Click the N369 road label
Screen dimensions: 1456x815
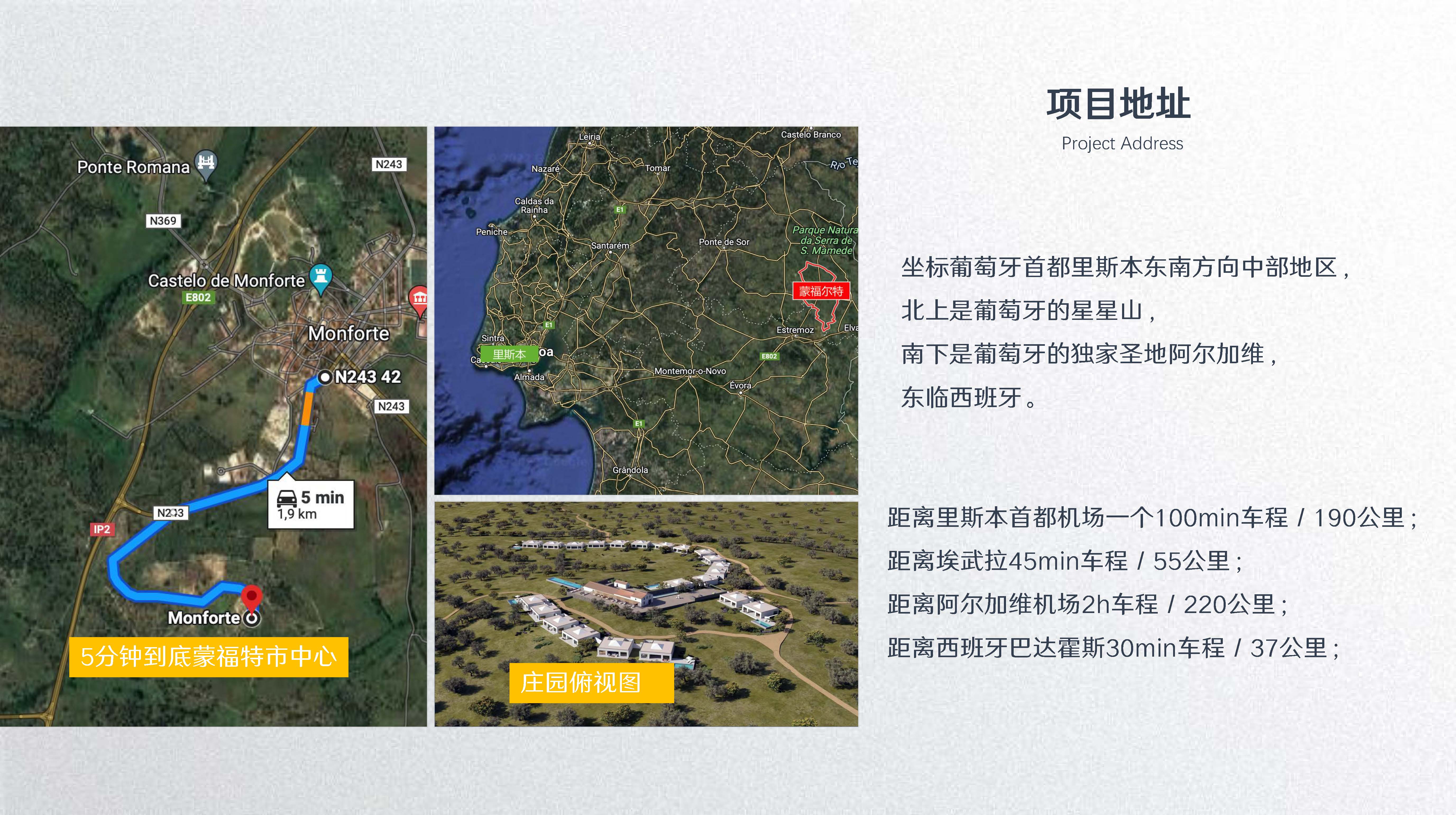[163, 220]
